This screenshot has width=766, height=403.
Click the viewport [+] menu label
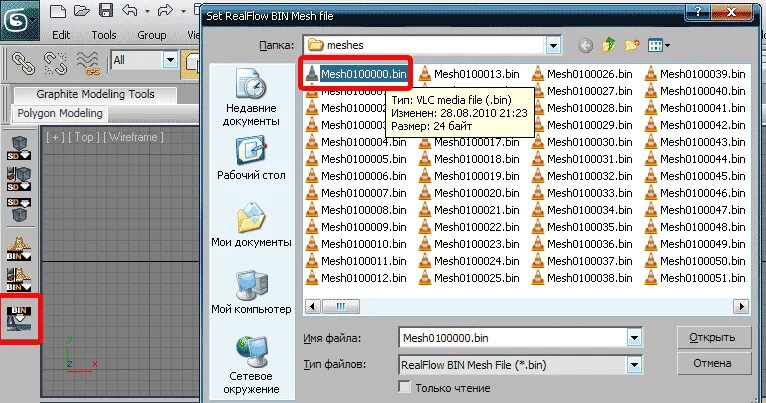[55, 137]
